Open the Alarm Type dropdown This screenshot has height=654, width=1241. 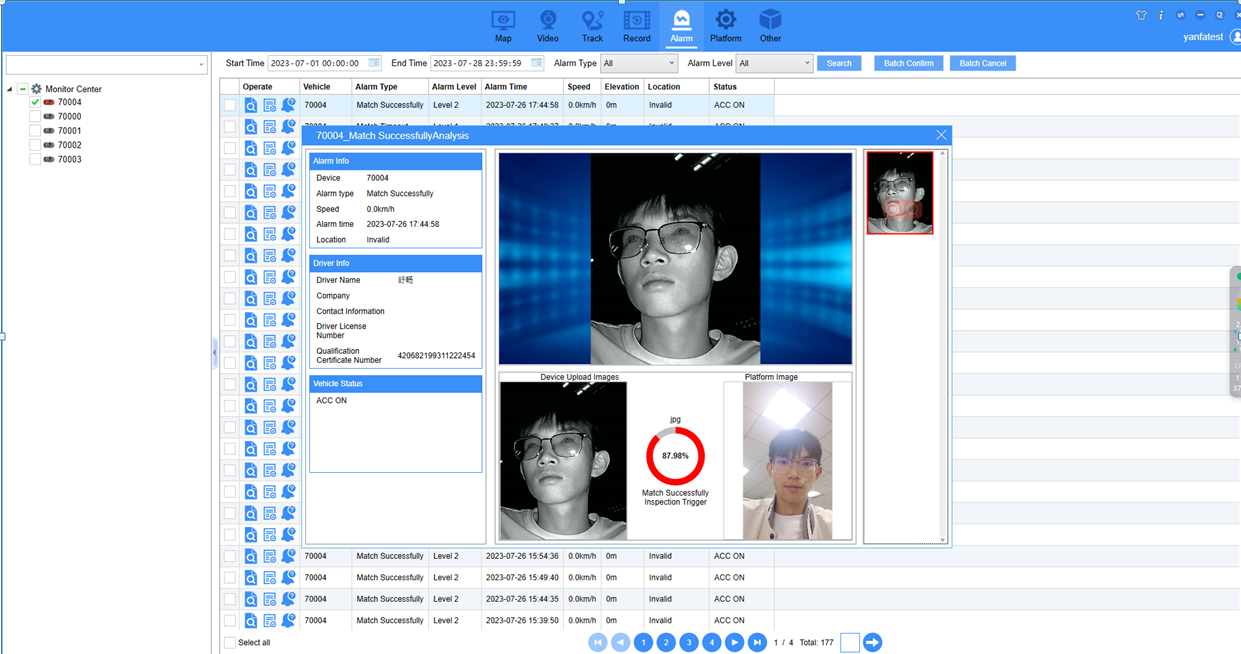click(638, 63)
